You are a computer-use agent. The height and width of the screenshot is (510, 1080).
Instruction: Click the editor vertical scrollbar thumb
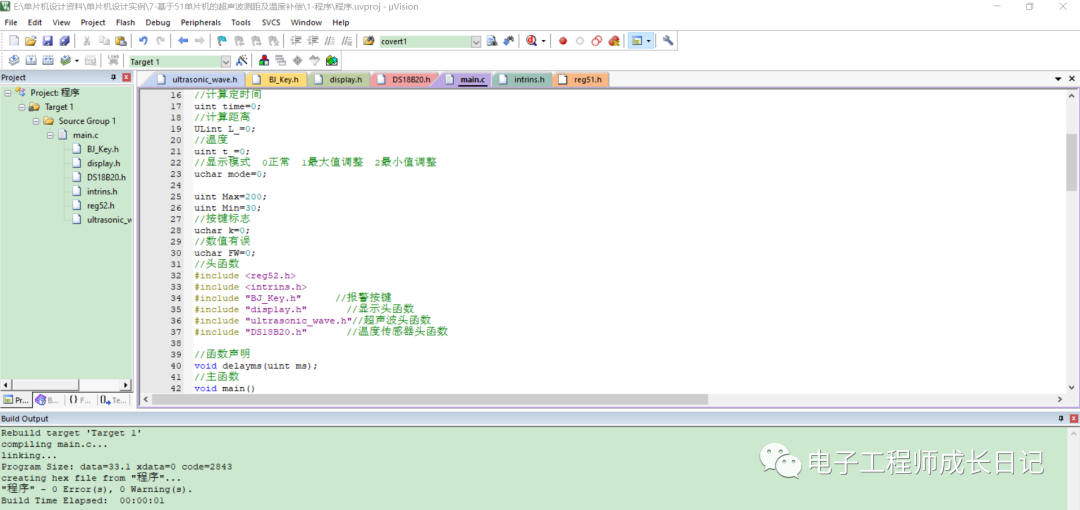[1071, 163]
